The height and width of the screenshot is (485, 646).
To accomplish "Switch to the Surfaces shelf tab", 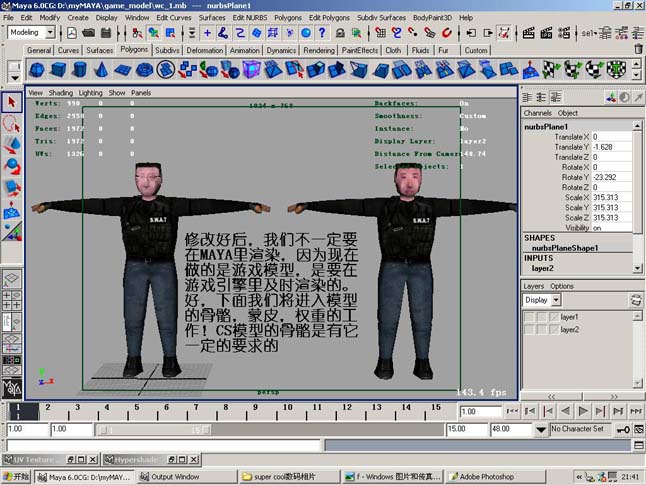I will click(x=99, y=50).
